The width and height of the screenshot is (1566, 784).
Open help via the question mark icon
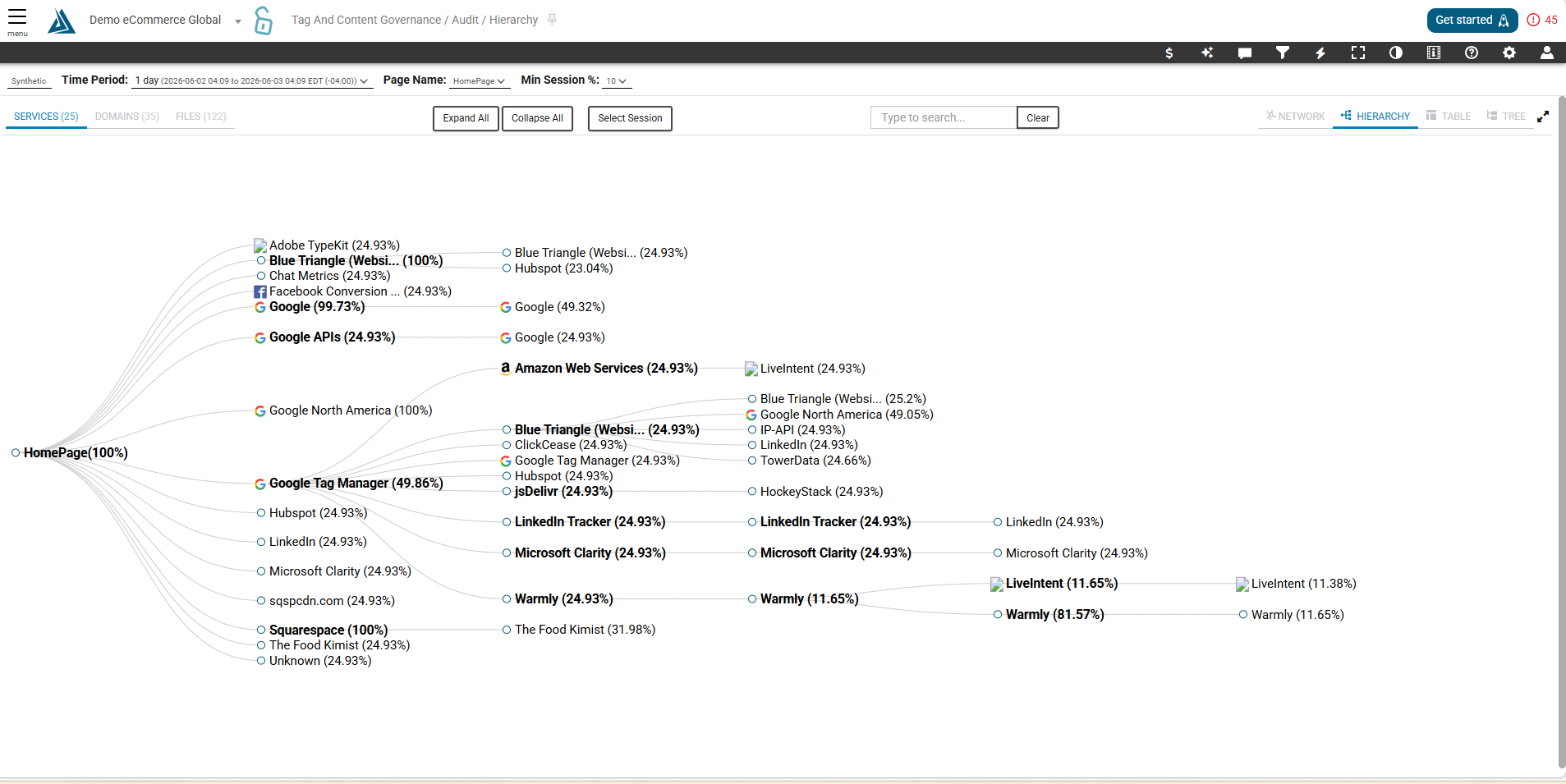(x=1472, y=53)
